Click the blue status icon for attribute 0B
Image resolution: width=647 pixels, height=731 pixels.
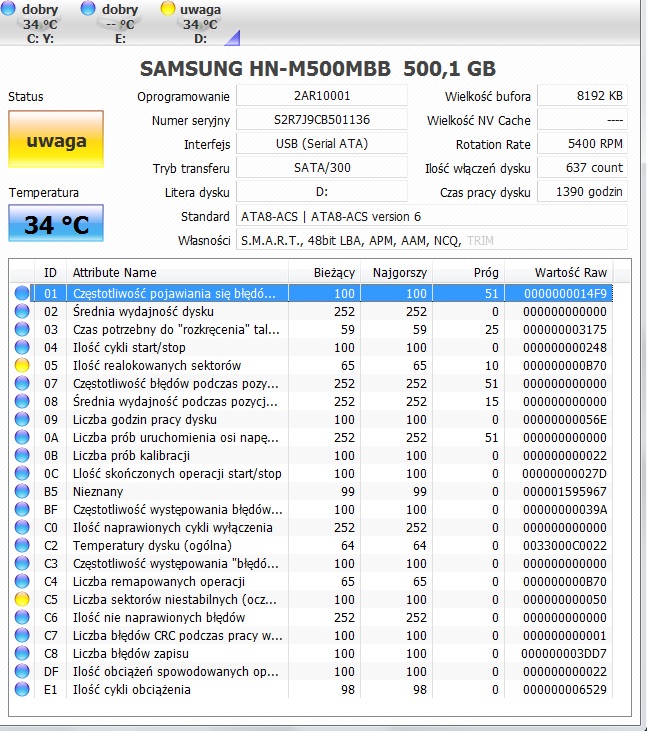pyautogui.click(x=22, y=455)
